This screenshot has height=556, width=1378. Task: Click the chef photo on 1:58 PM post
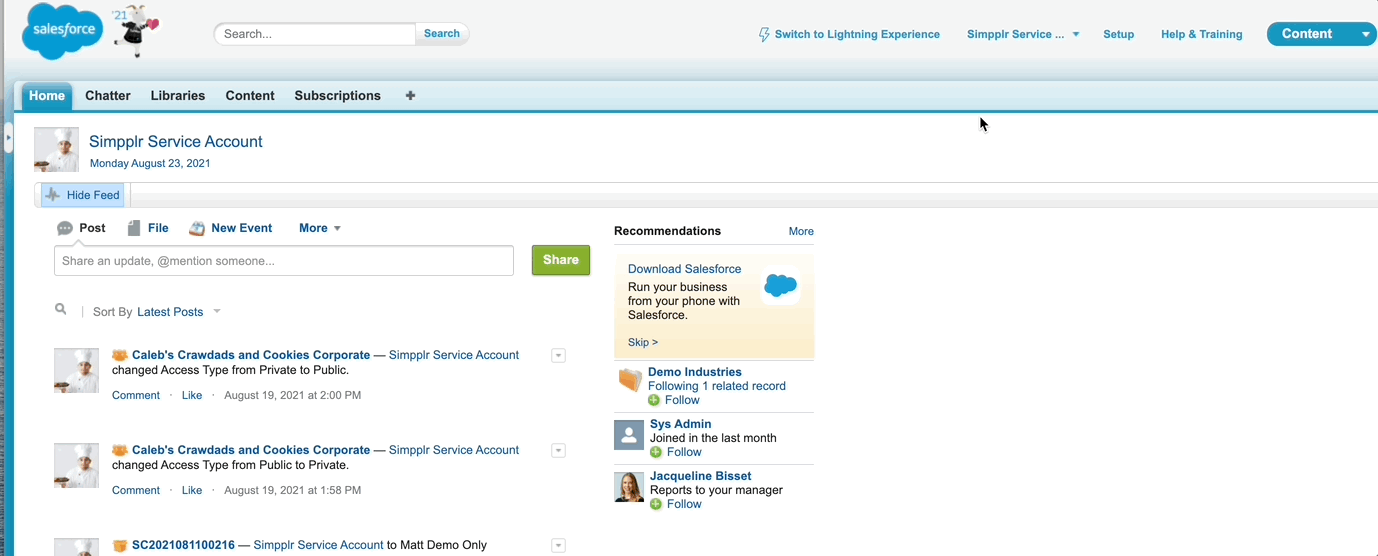tap(76, 465)
